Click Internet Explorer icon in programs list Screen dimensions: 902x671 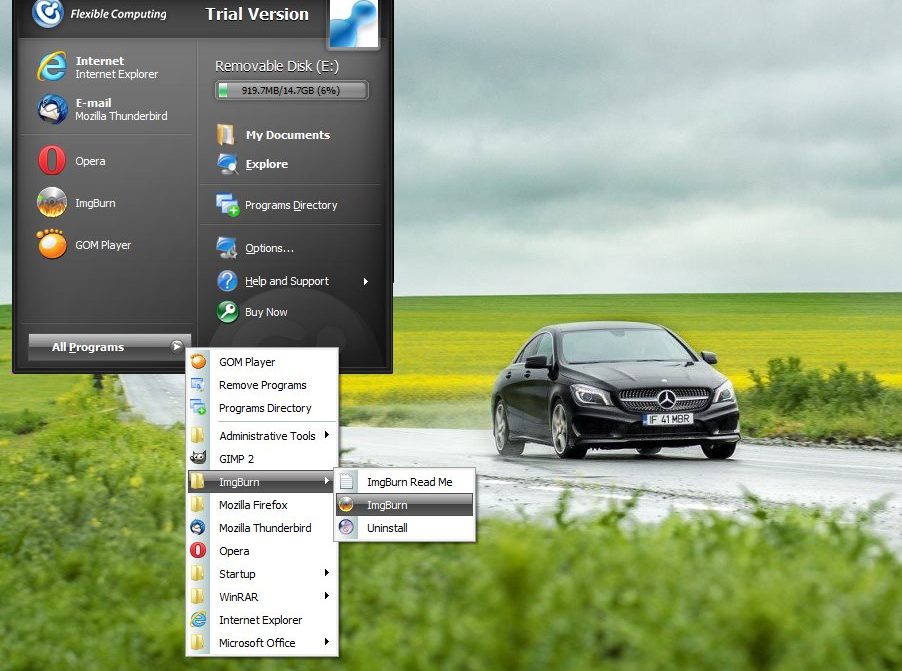coord(198,619)
